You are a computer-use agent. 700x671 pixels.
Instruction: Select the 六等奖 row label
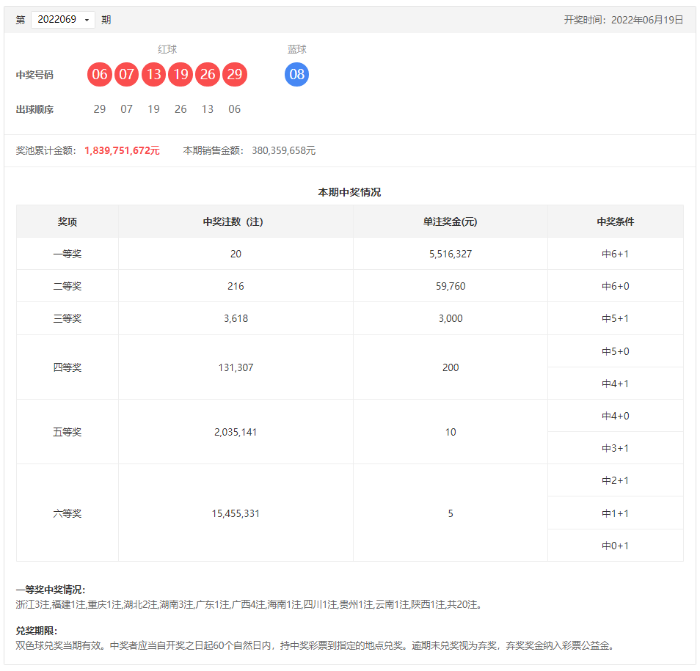tap(67, 513)
